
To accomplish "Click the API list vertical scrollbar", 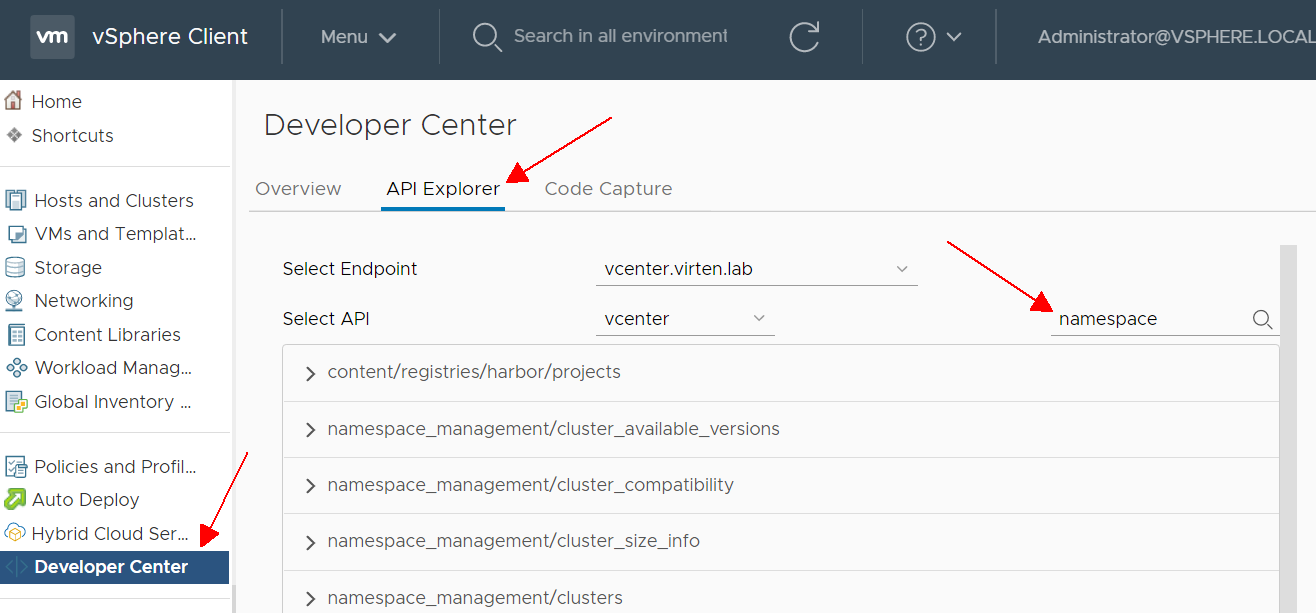I will pyautogui.click(x=1287, y=429).
